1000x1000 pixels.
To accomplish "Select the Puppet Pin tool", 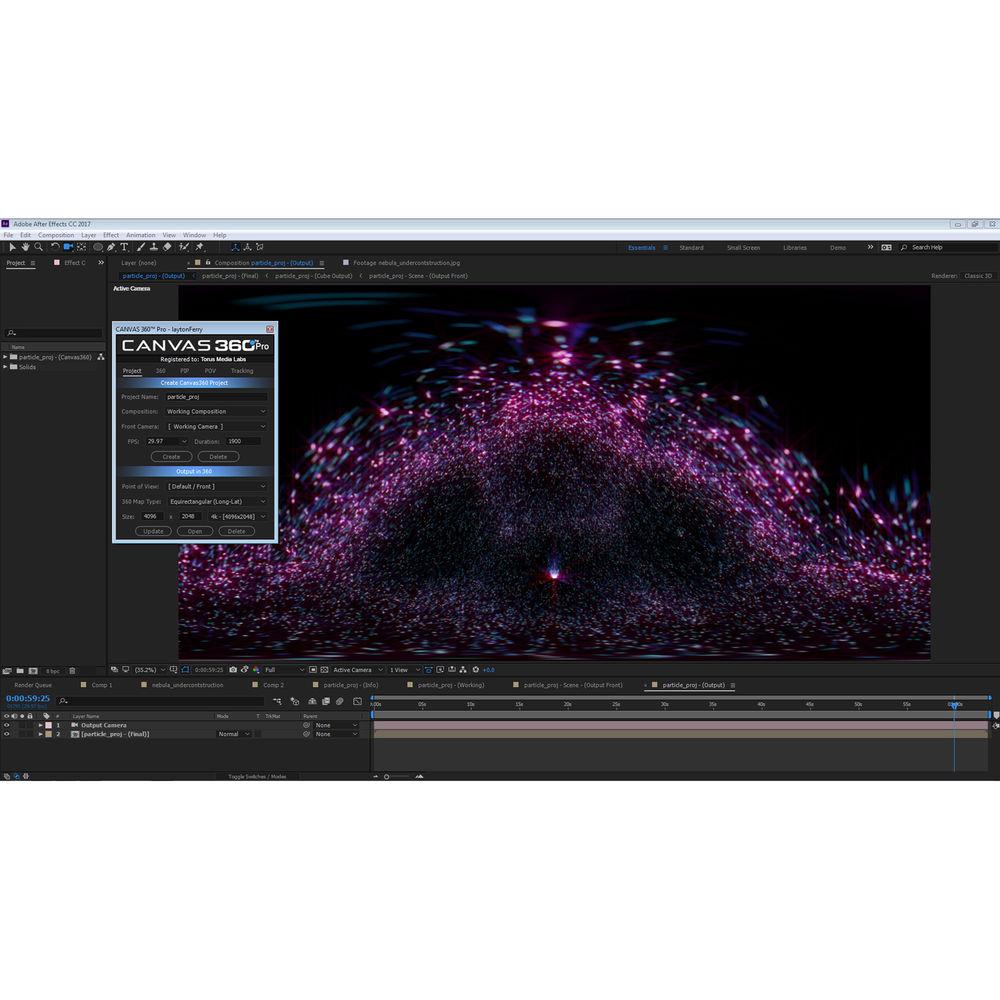I will (x=199, y=247).
